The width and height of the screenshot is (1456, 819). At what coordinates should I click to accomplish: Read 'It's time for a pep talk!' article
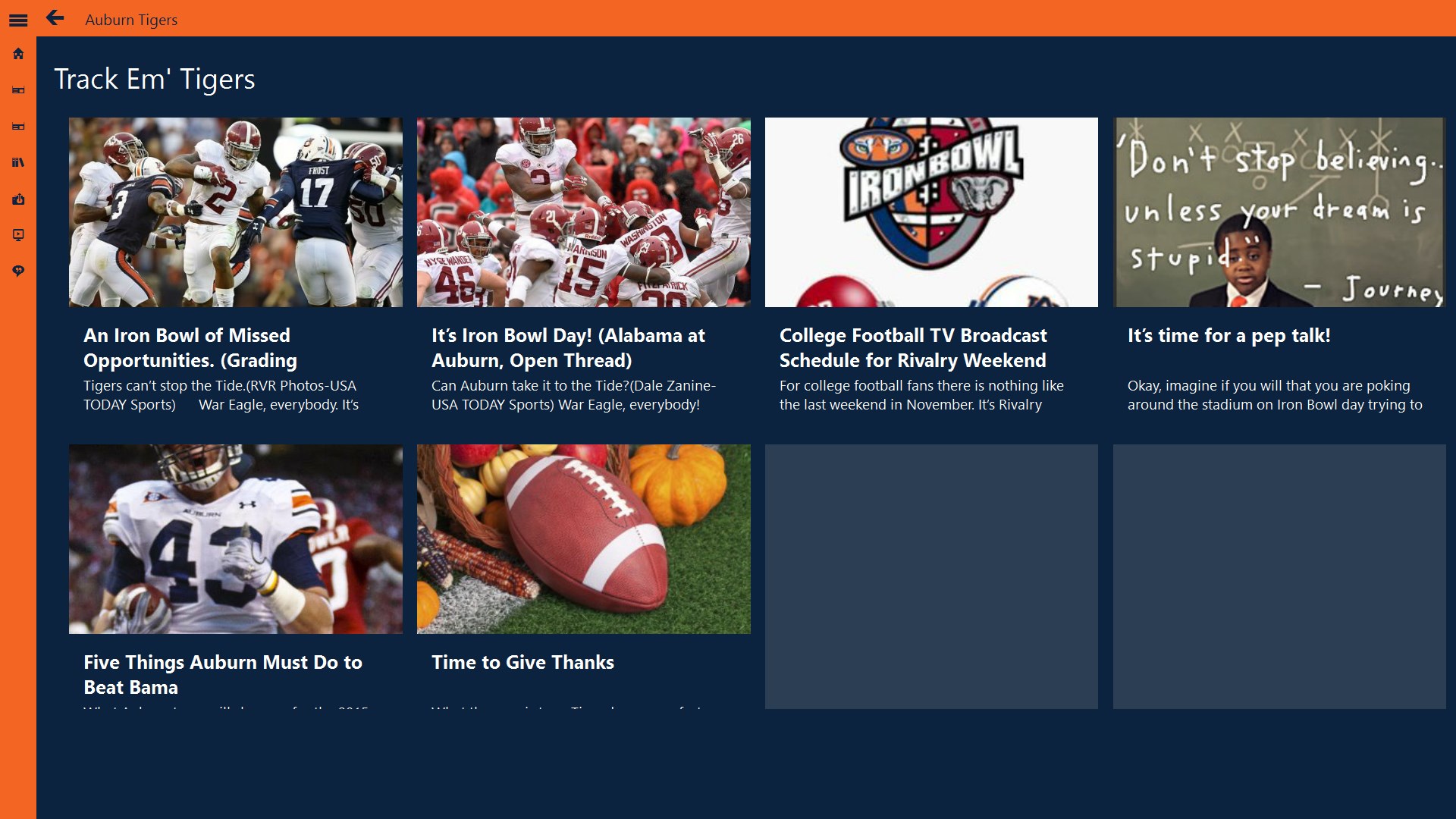(1228, 335)
